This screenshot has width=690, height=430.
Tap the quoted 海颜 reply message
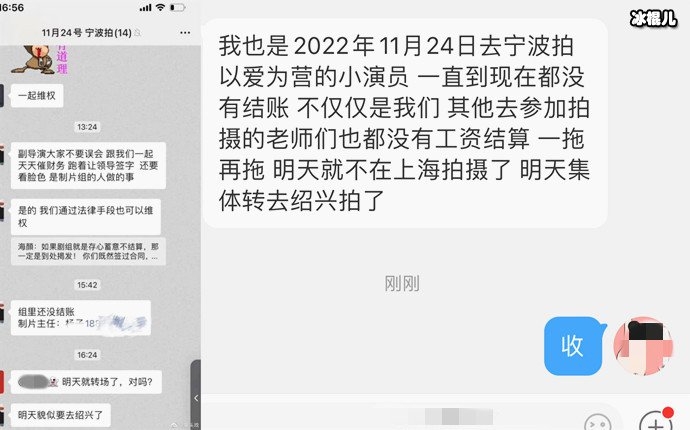click(x=88, y=251)
